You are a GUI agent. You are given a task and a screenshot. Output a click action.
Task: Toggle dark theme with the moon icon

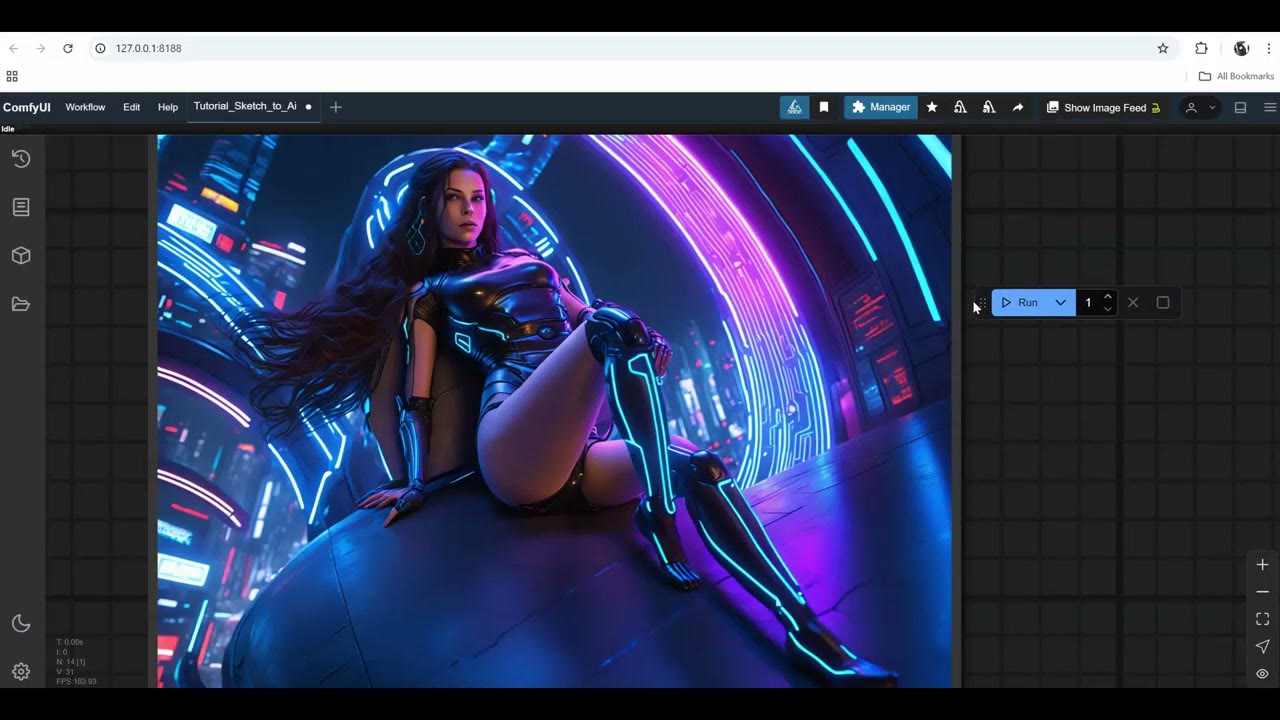coord(21,624)
